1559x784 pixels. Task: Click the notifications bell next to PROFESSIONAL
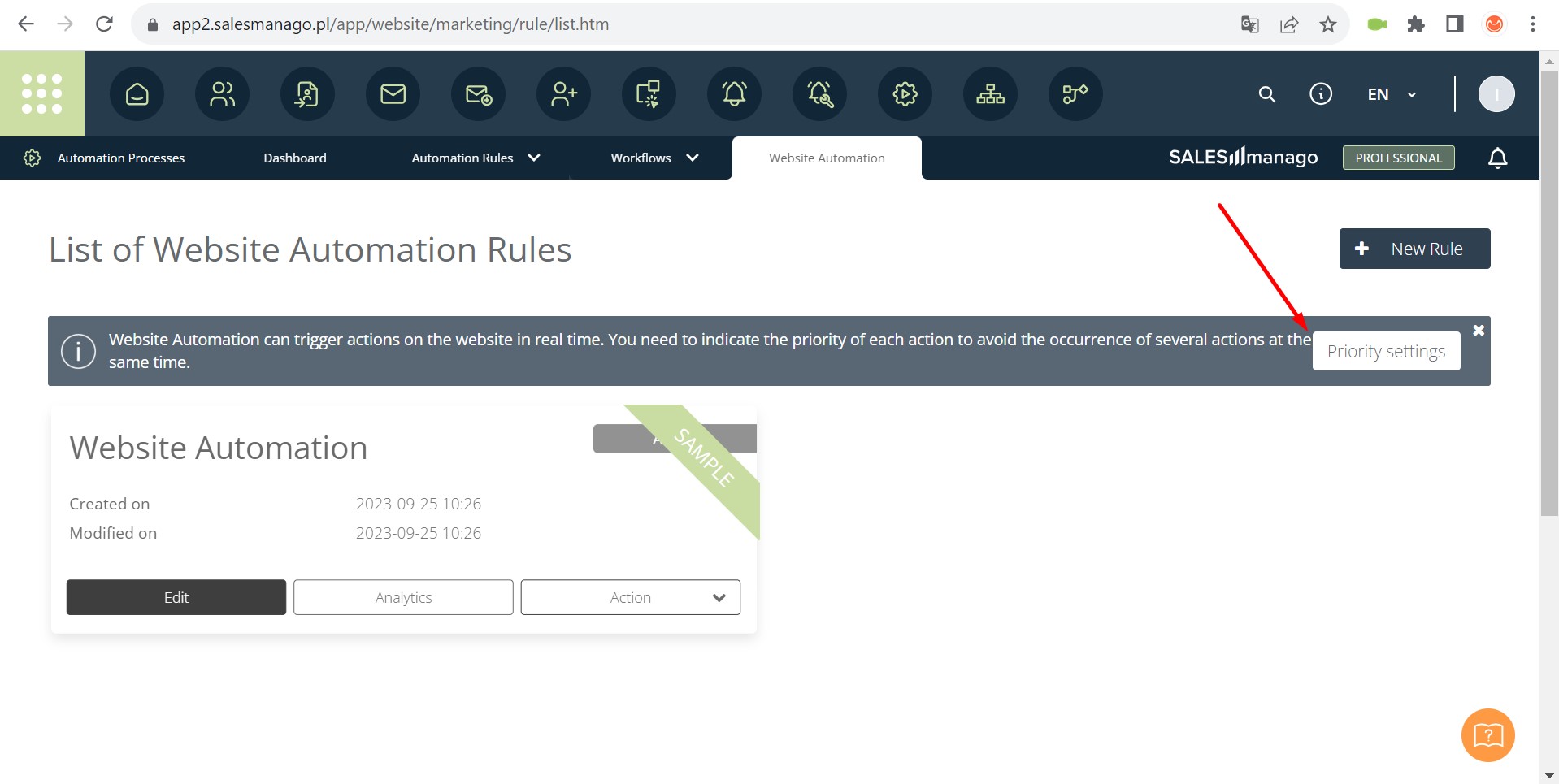click(1497, 158)
